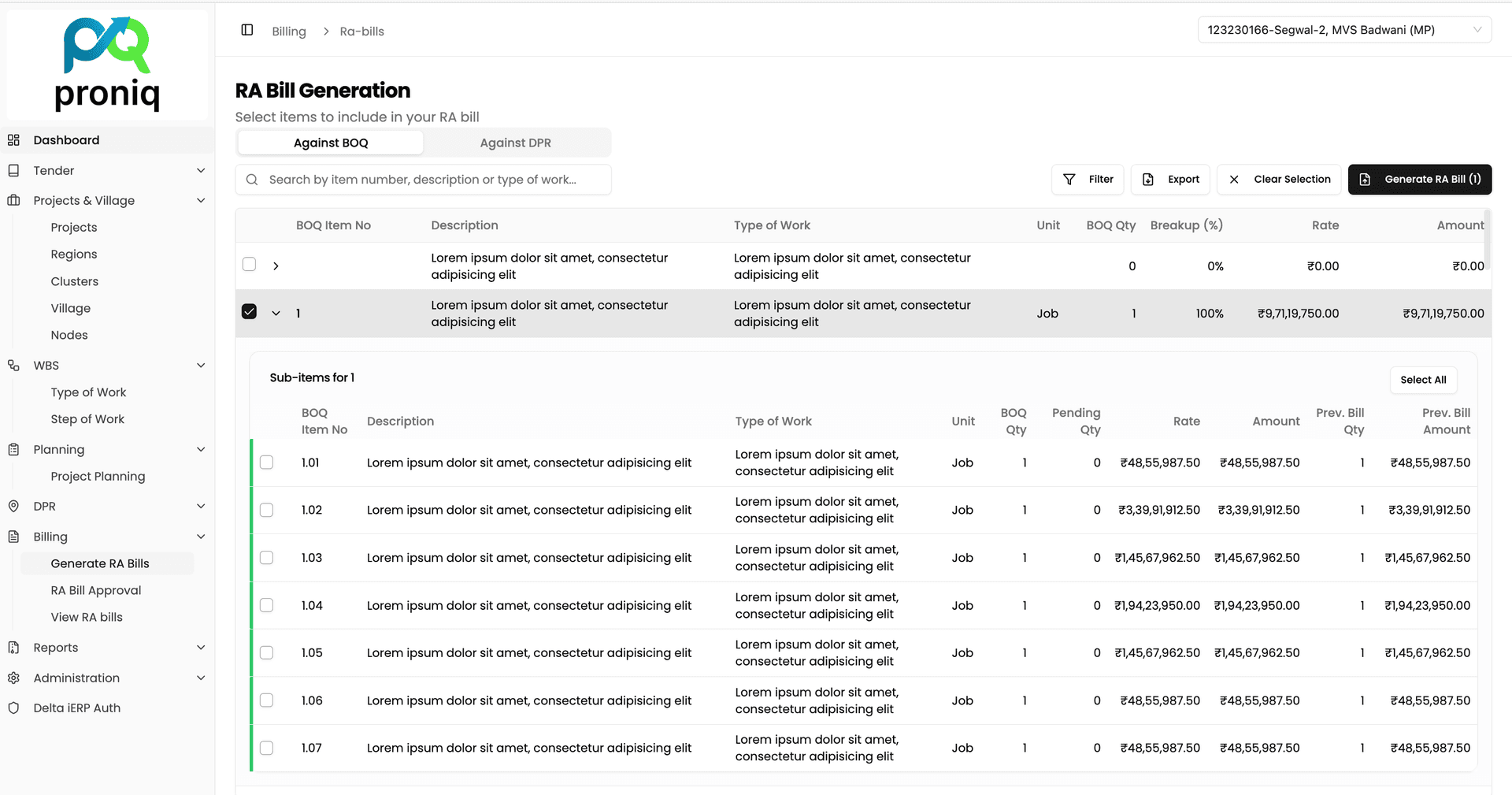Click the Administration gear icon
Image resolution: width=1512 pixels, height=795 pixels.
13,678
